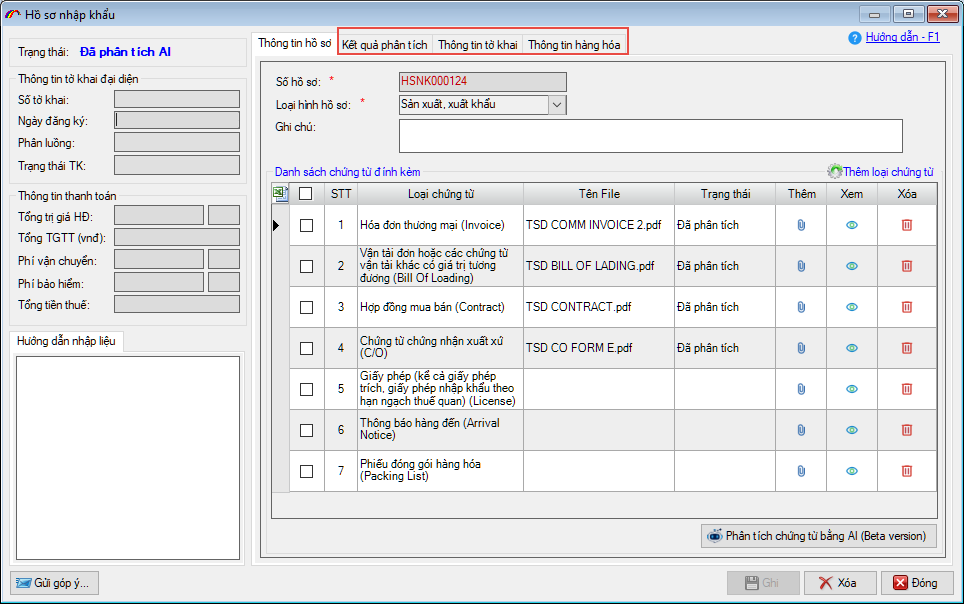Check the Packing List row checkbox
This screenshot has width=964, height=604.
click(306, 471)
